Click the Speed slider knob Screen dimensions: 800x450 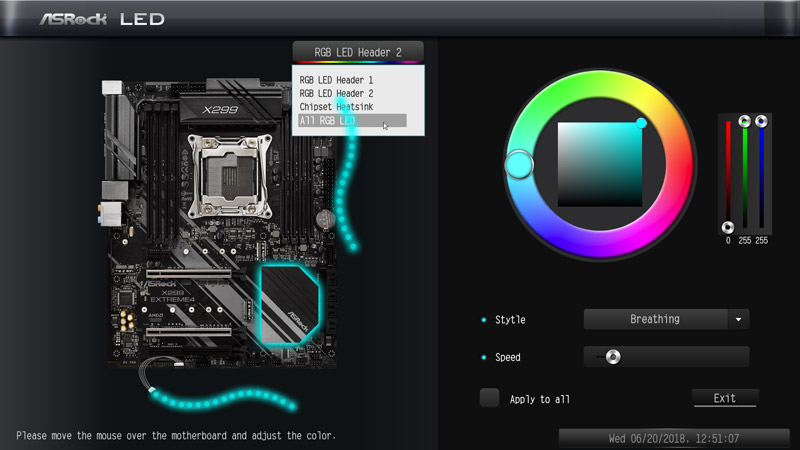point(613,357)
